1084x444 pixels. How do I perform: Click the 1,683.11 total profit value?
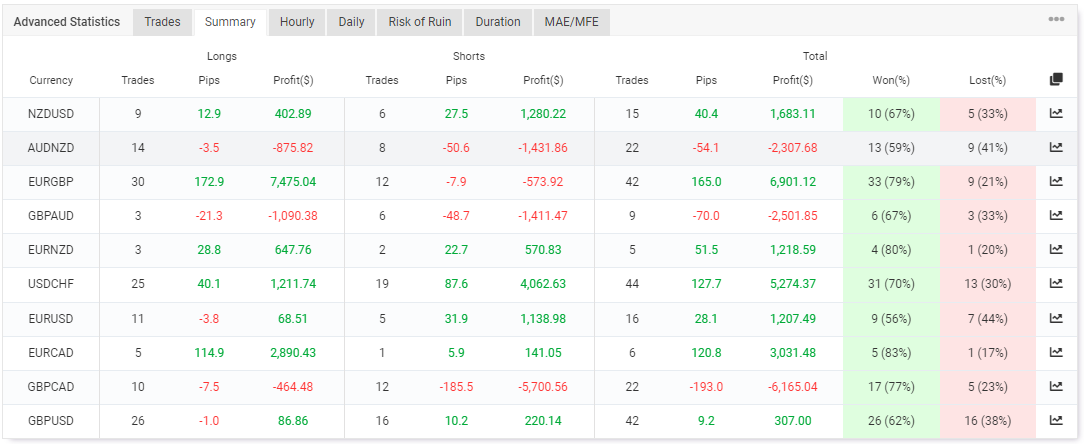(x=793, y=113)
